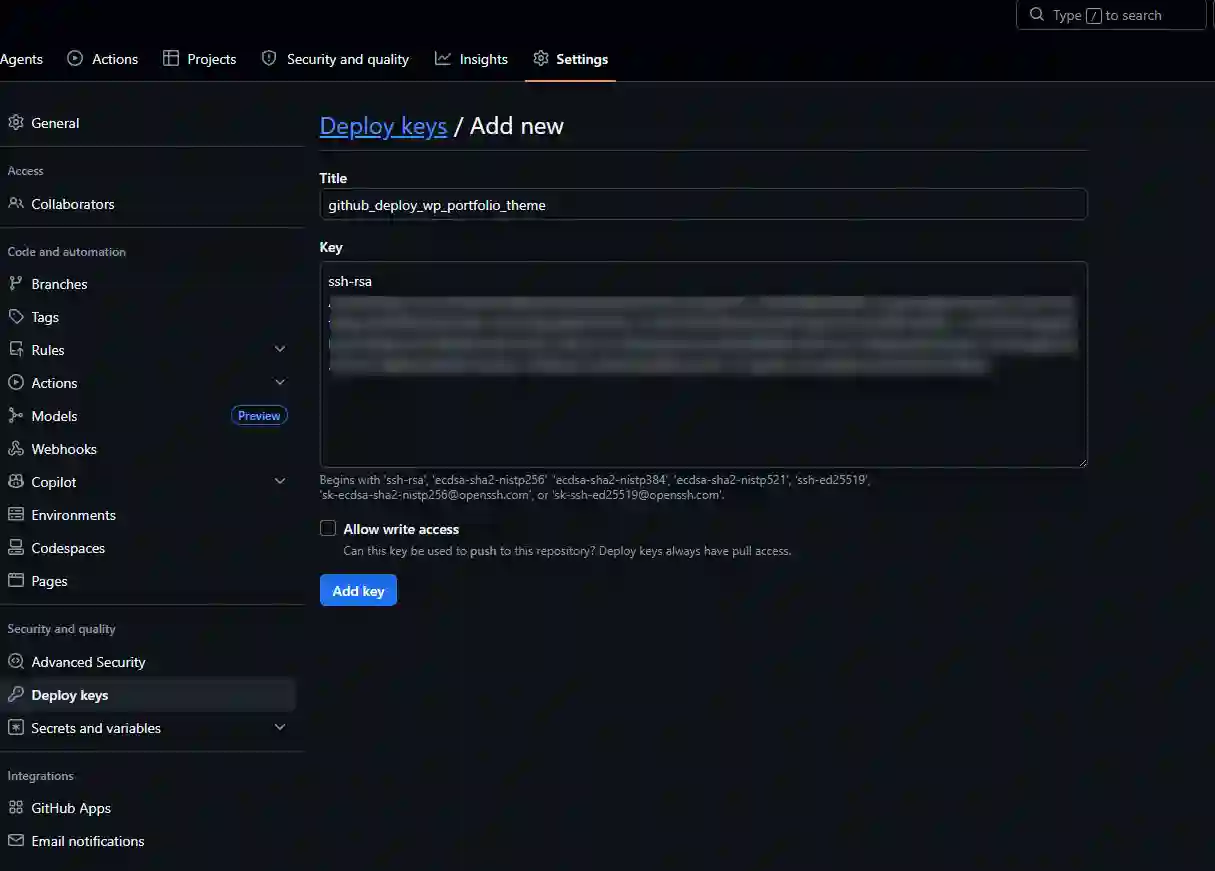
Task: Go to Security and quality tab
Action: tap(335, 59)
